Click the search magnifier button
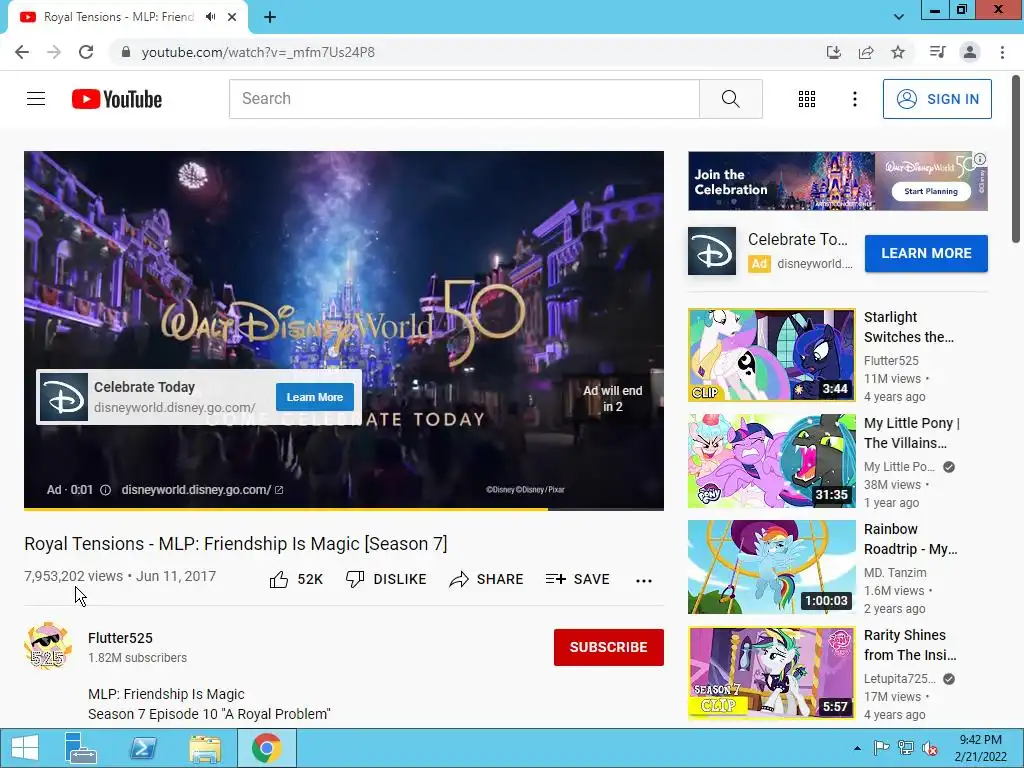 tap(731, 99)
